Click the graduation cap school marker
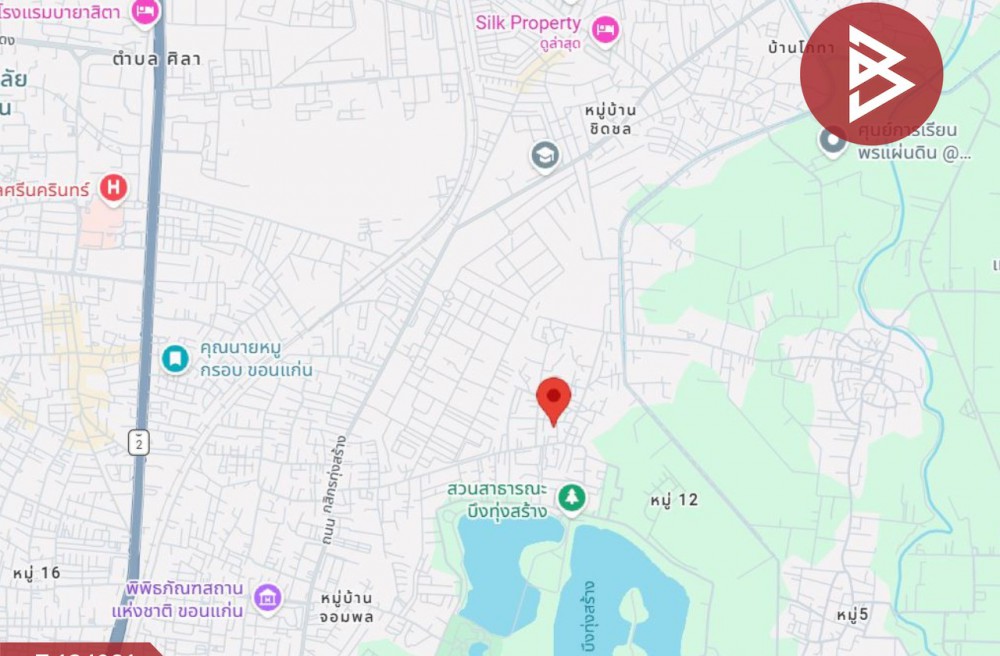The height and width of the screenshot is (656, 1000). [545, 156]
